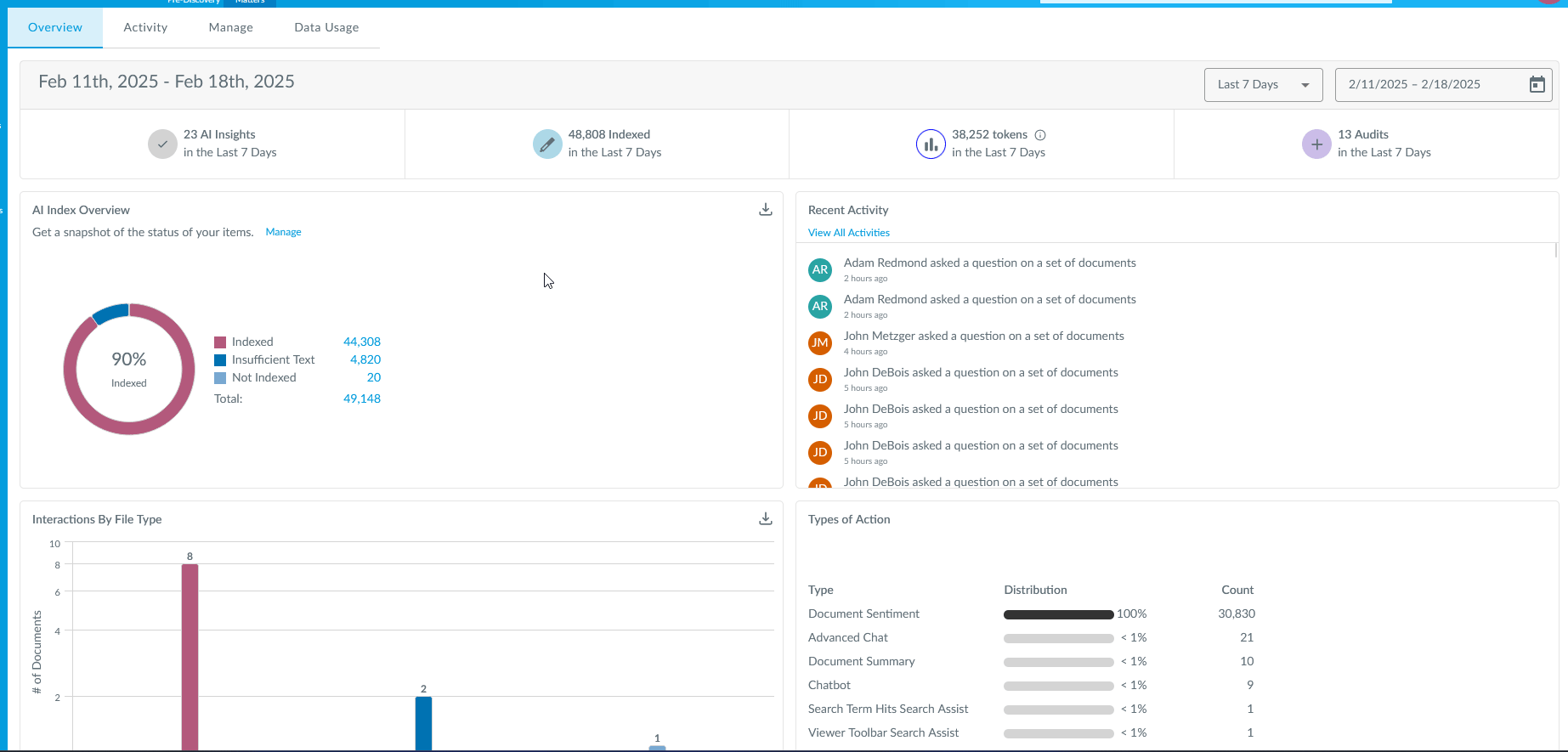
Task: Open the Data Usage tab
Action: (x=326, y=27)
